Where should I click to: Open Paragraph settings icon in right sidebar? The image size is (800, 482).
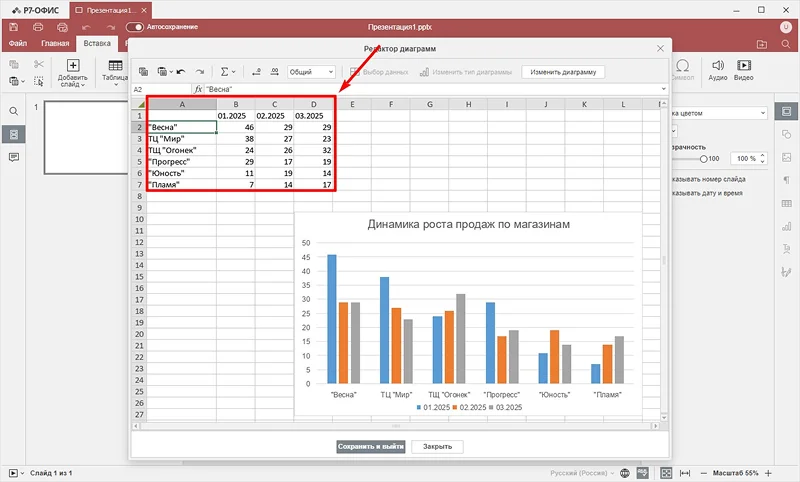786,180
